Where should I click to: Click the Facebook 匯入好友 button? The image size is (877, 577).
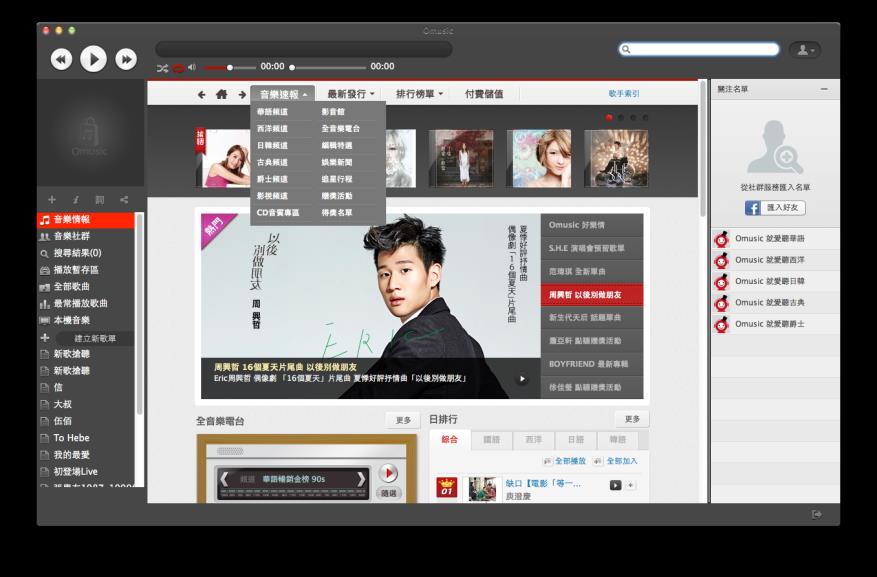coord(775,208)
